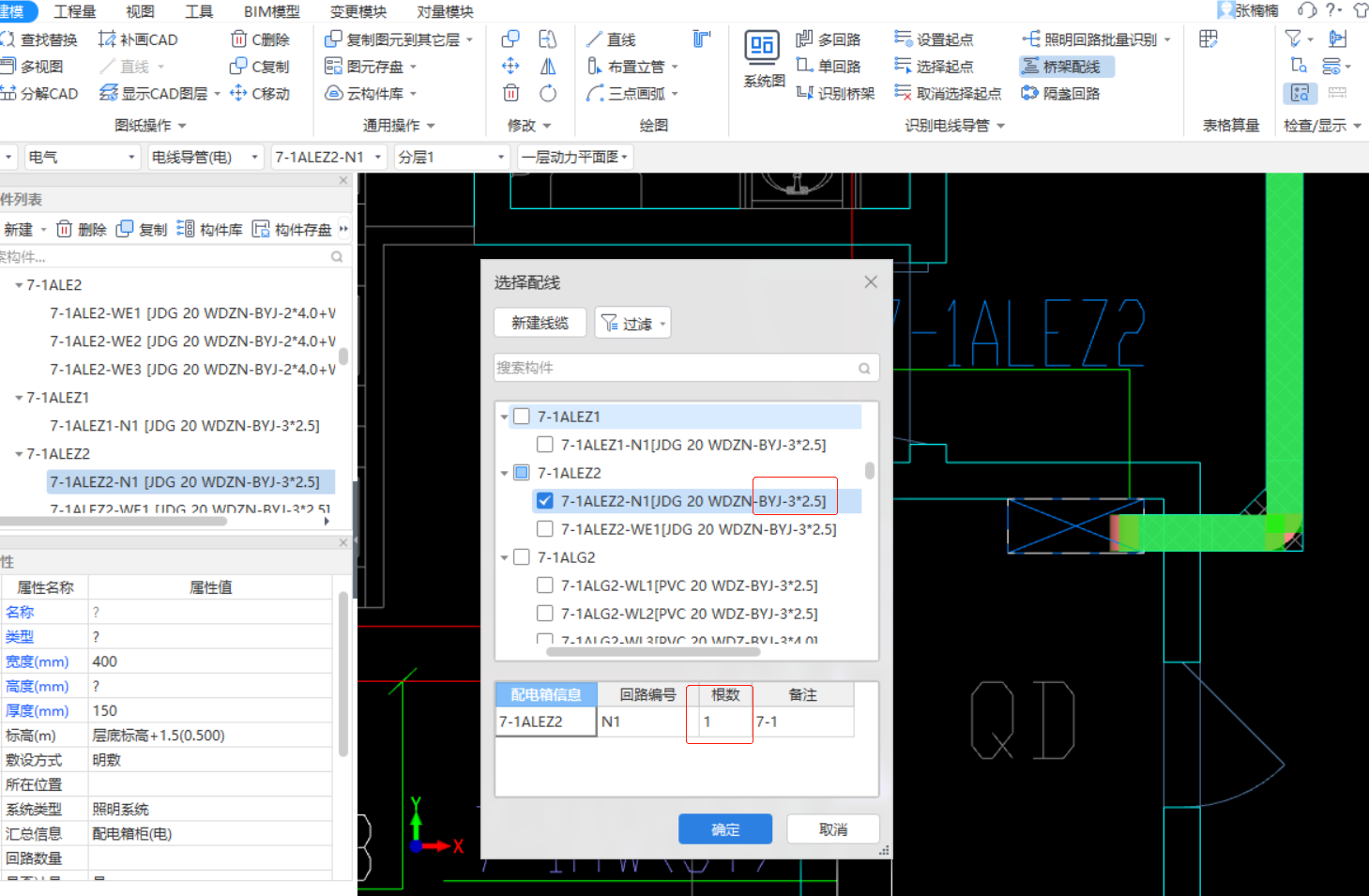Screen dimensions: 1369x896
Task: Click 取消 to cancel dialog
Action: [x=833, y=829]
